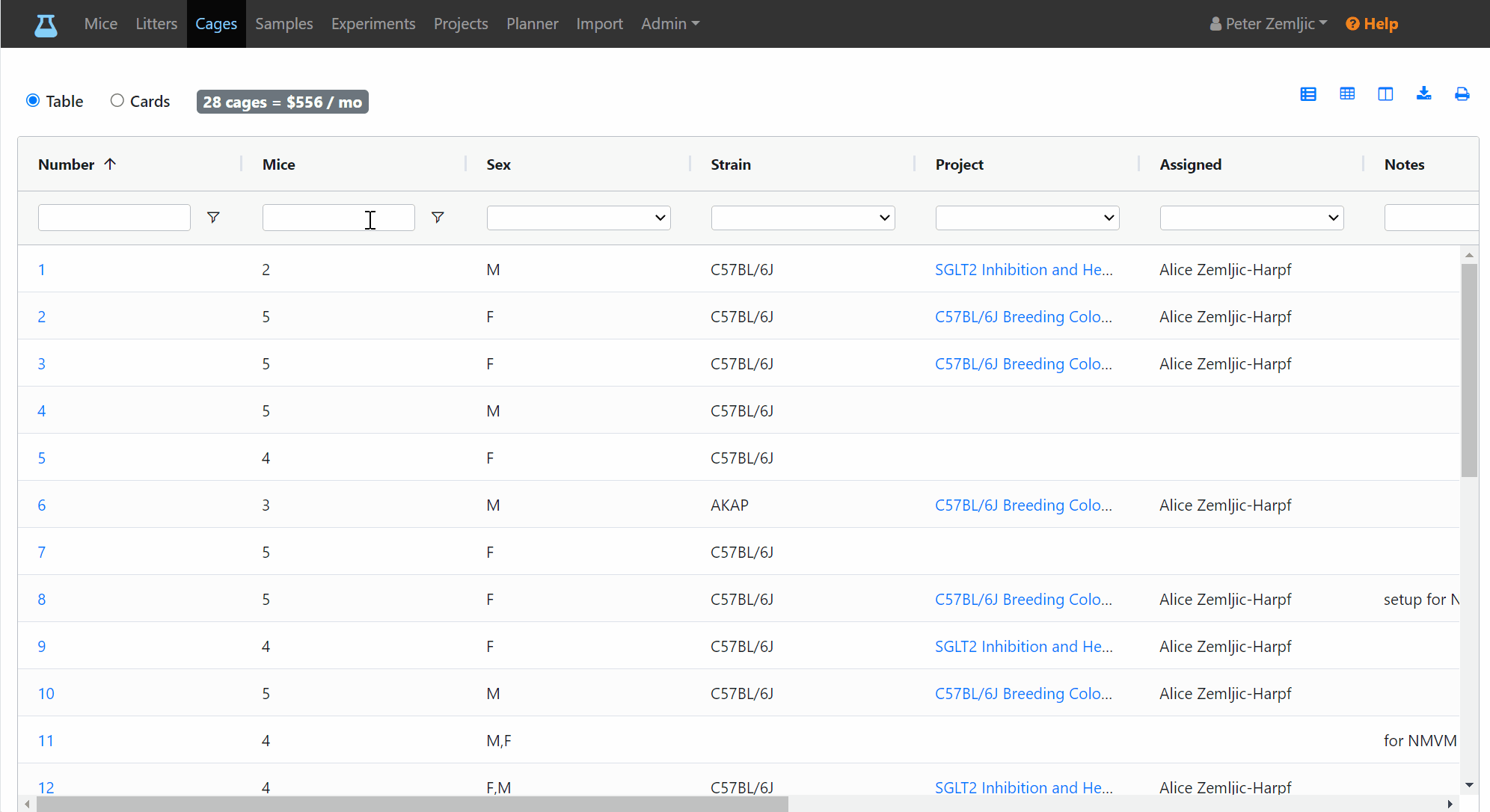This screenshot has width=1490, height=812.
Task: Open the Sex filter dropdown
Action: point(578,218)
